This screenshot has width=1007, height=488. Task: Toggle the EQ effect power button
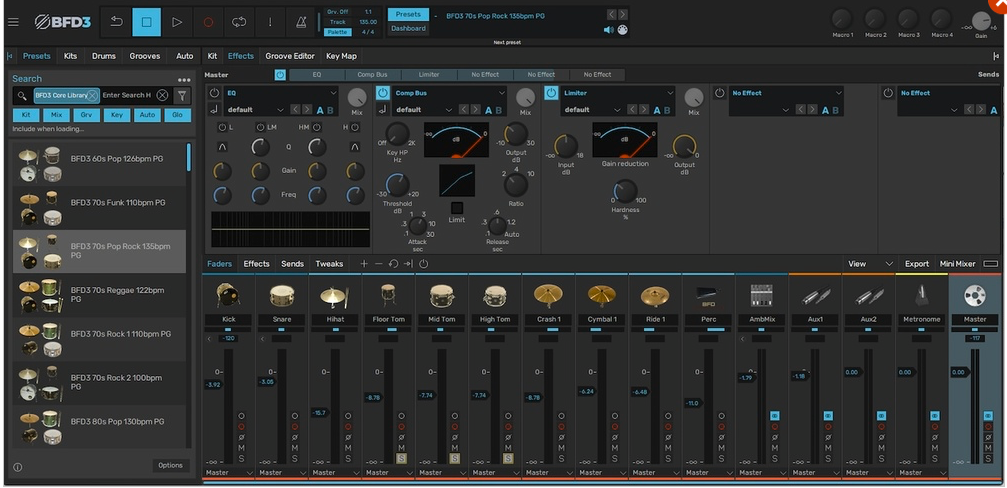pos(214,93)
